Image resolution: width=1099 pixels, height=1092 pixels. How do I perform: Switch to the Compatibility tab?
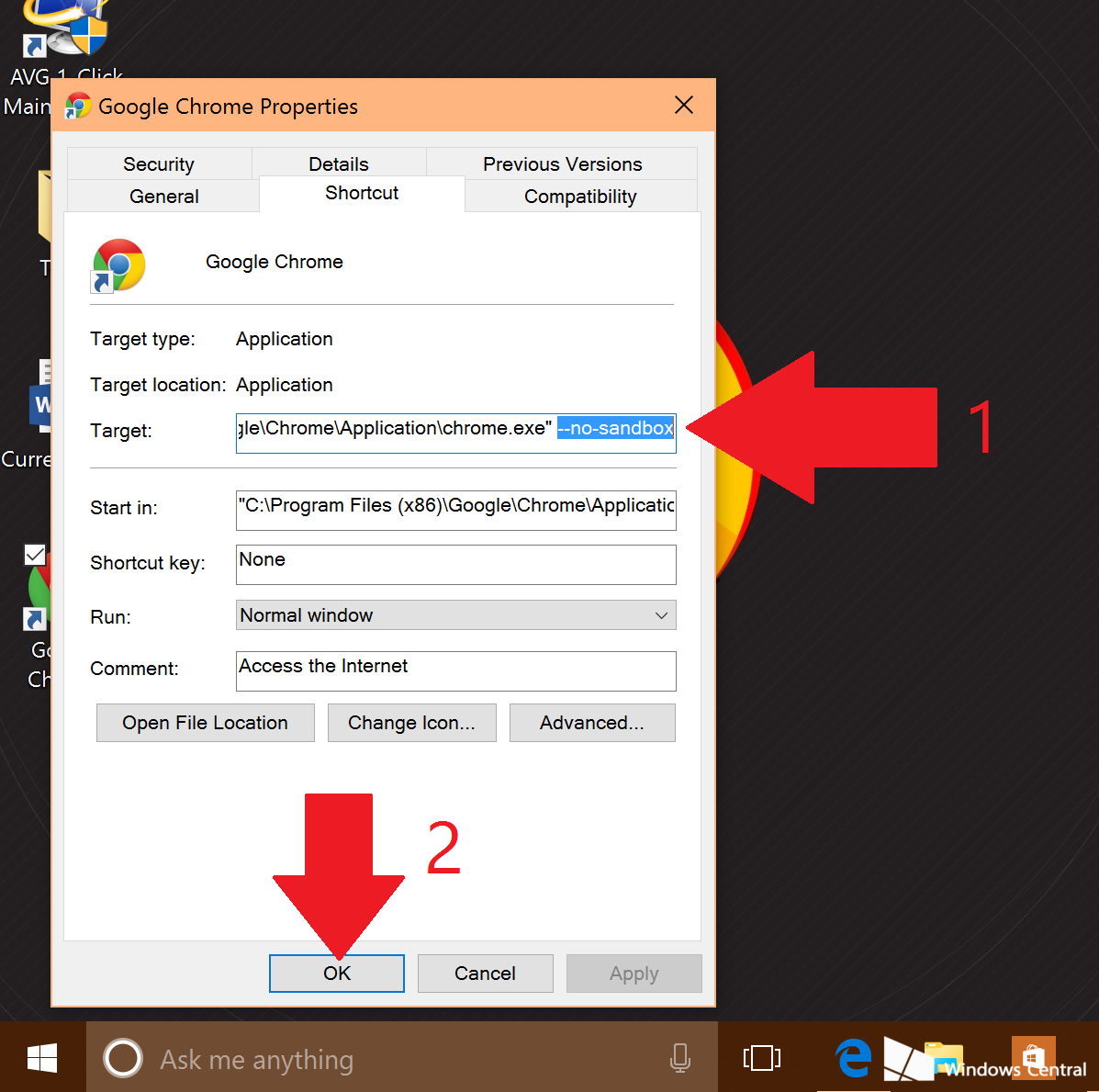pos(580,197)
